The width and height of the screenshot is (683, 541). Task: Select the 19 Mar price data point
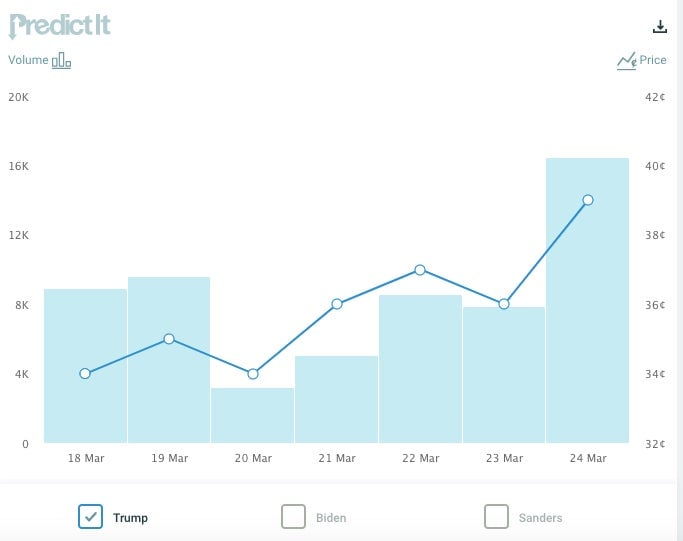pos(169,339)
